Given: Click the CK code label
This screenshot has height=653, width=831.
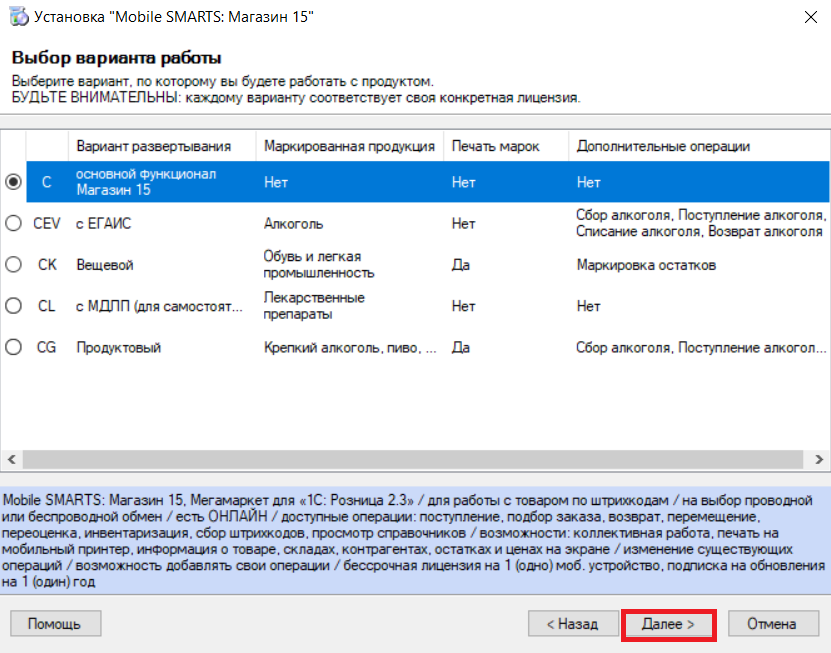Looking at the screenshot, I should tap(47, 265).
